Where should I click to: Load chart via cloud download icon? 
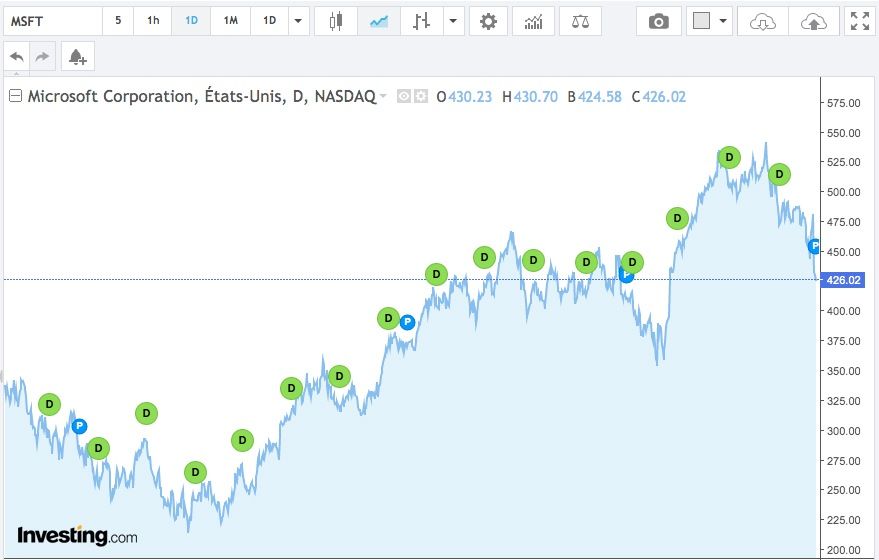[x=763, y=21]
